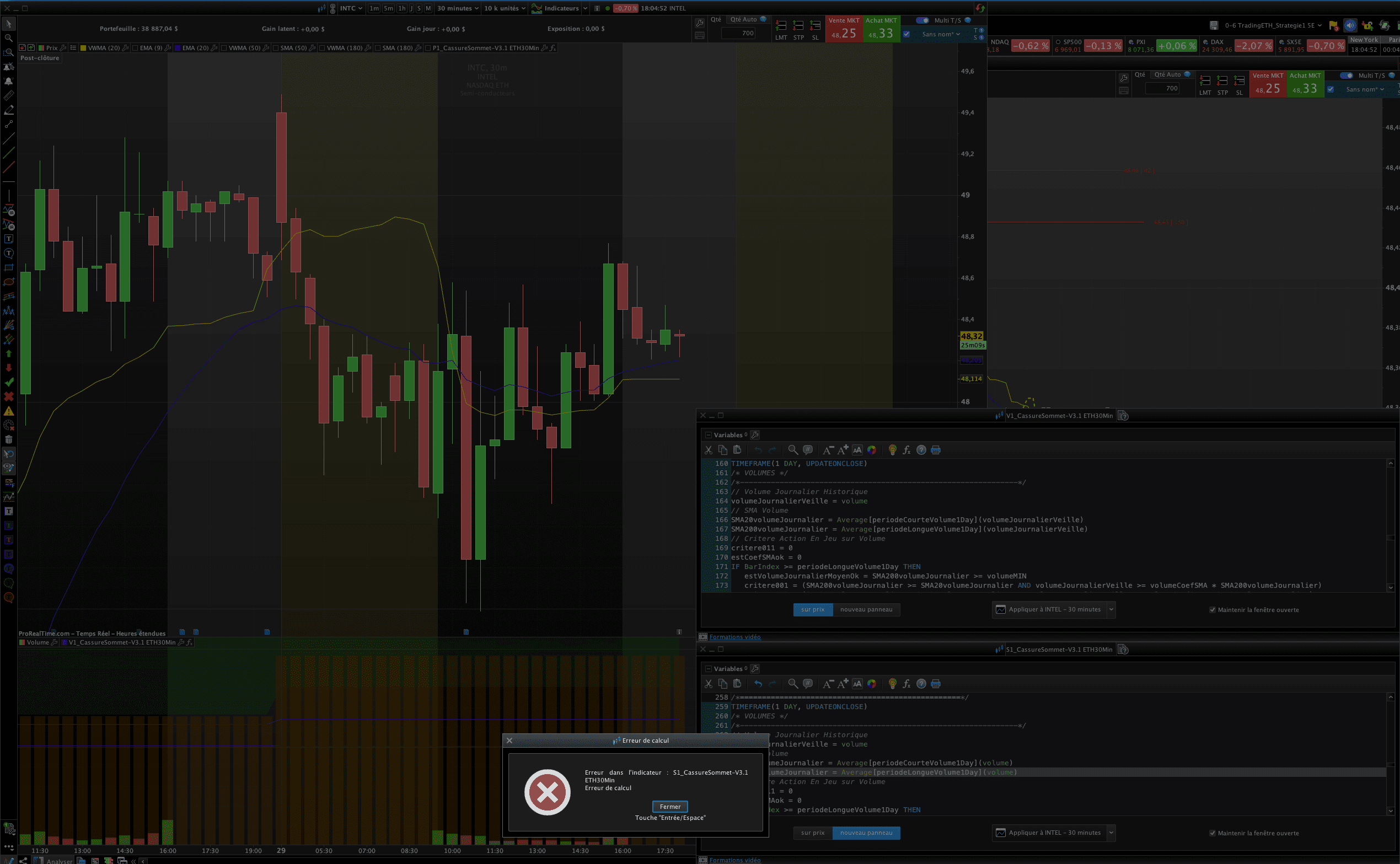Select 'sur prix' tab in S1 editor
This screenshot has width=1400, height=864.
812,833
